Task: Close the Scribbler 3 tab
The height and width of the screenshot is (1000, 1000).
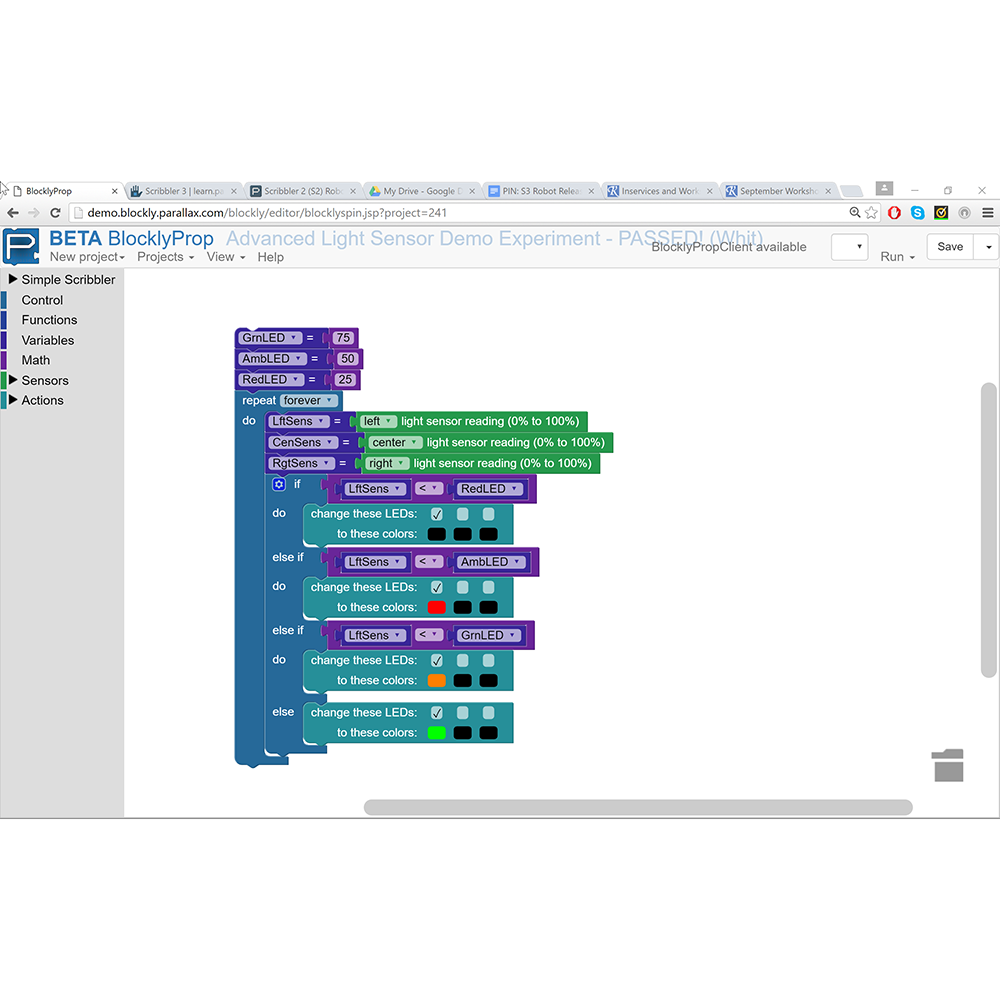Action: pyautogui.click(x=233, y=191)
